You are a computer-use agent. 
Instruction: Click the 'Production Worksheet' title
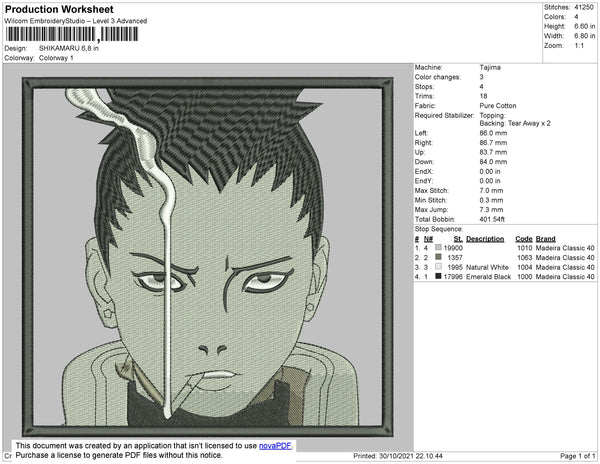59,9
